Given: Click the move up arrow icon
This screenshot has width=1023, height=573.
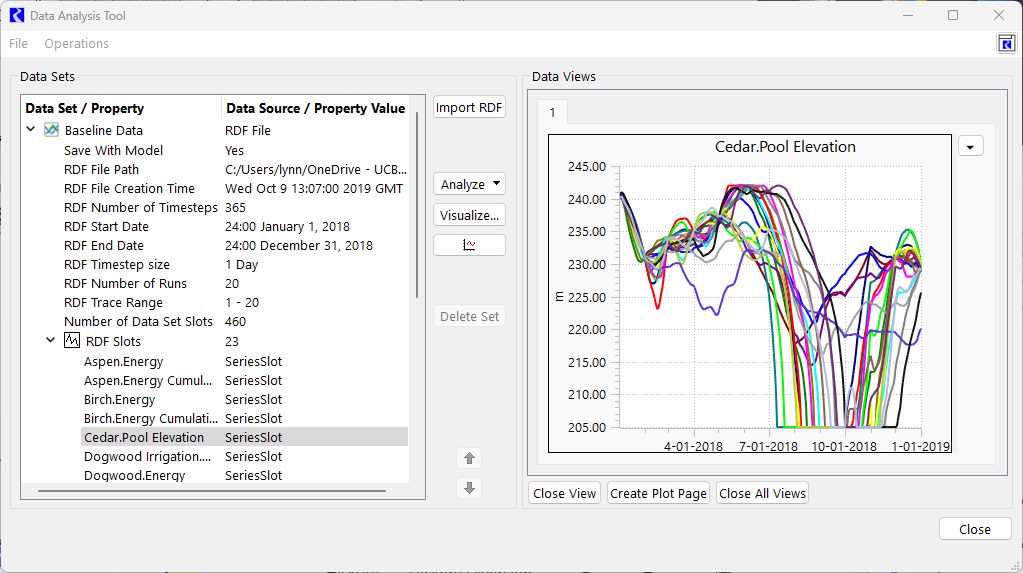Looking at the screenshot, I should (x=469, y=458).
